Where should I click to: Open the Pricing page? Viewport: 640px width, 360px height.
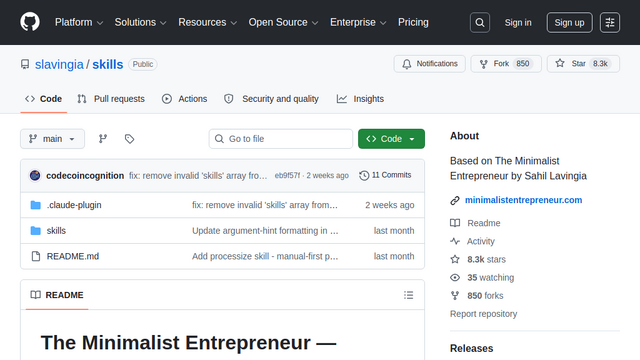point(413,22)
